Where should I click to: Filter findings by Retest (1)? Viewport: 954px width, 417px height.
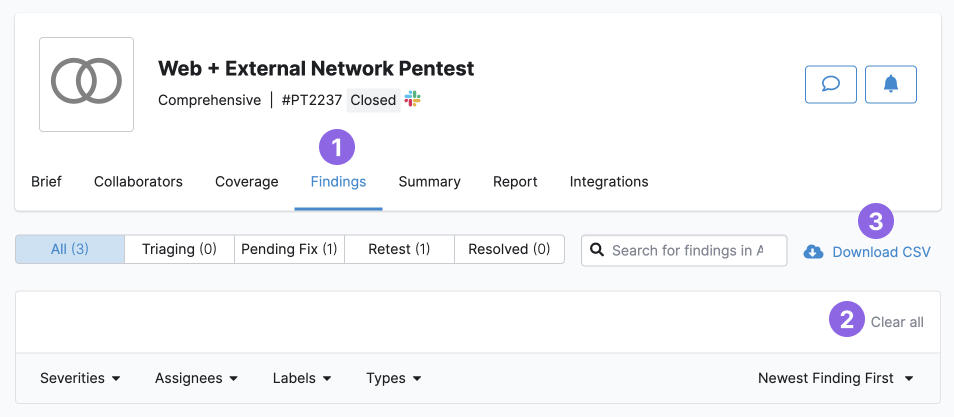(x=399, y=249)
